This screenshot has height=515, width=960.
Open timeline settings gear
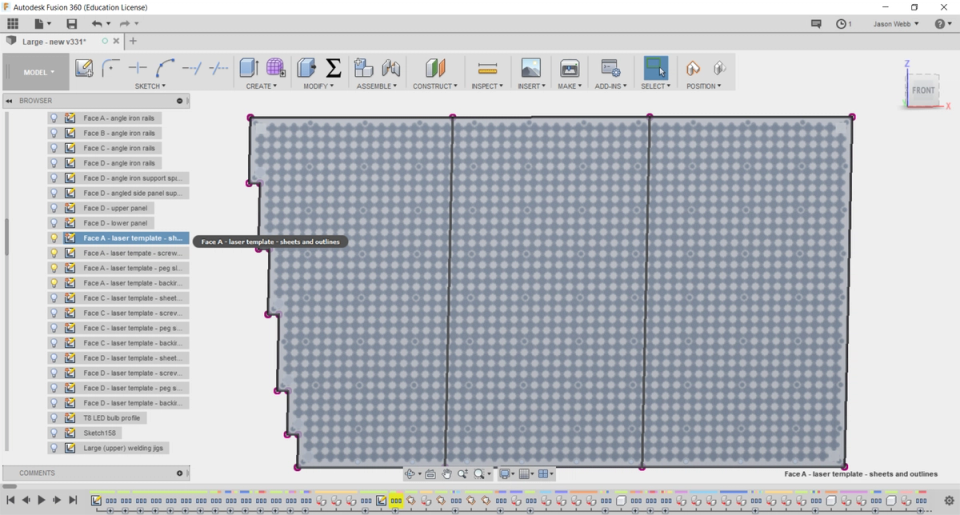point(949,501)
